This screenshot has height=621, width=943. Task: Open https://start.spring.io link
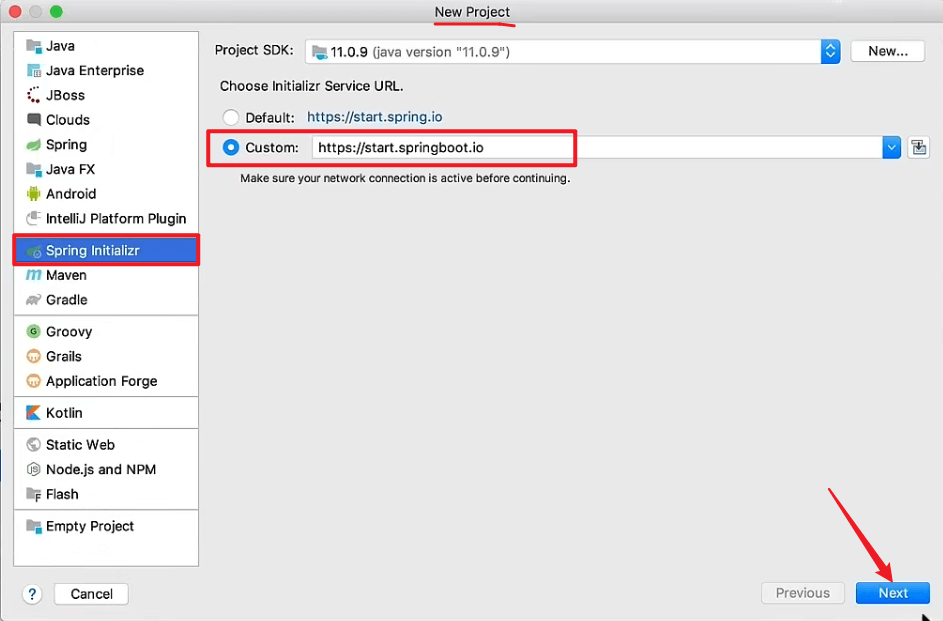[375, 117]
